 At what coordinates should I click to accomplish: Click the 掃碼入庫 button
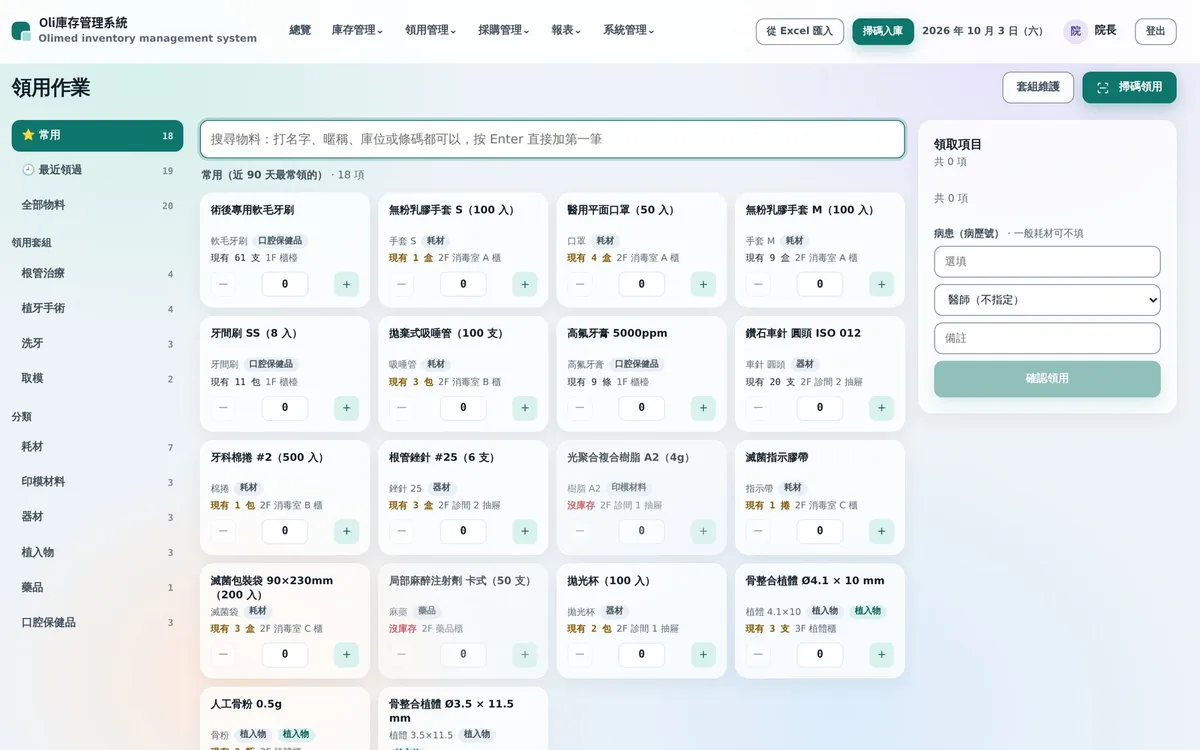(x=883, y=31)
